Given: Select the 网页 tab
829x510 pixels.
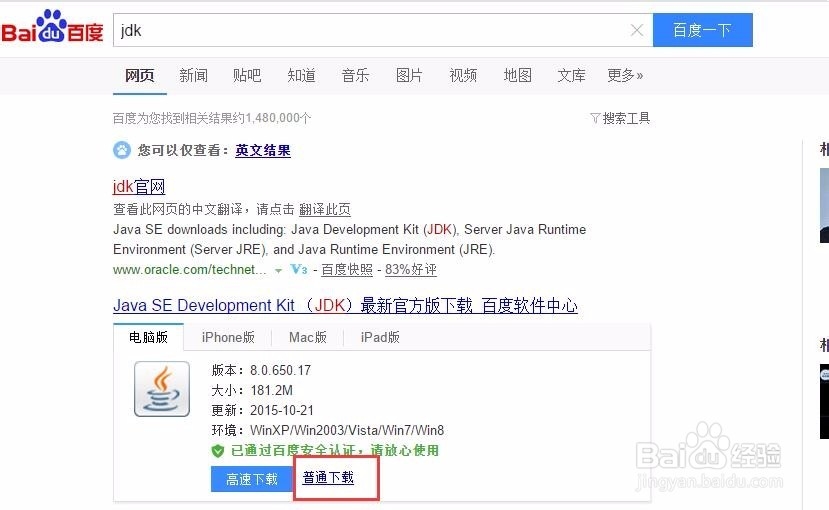Looking at the screenshot, I should pos(140,76).
